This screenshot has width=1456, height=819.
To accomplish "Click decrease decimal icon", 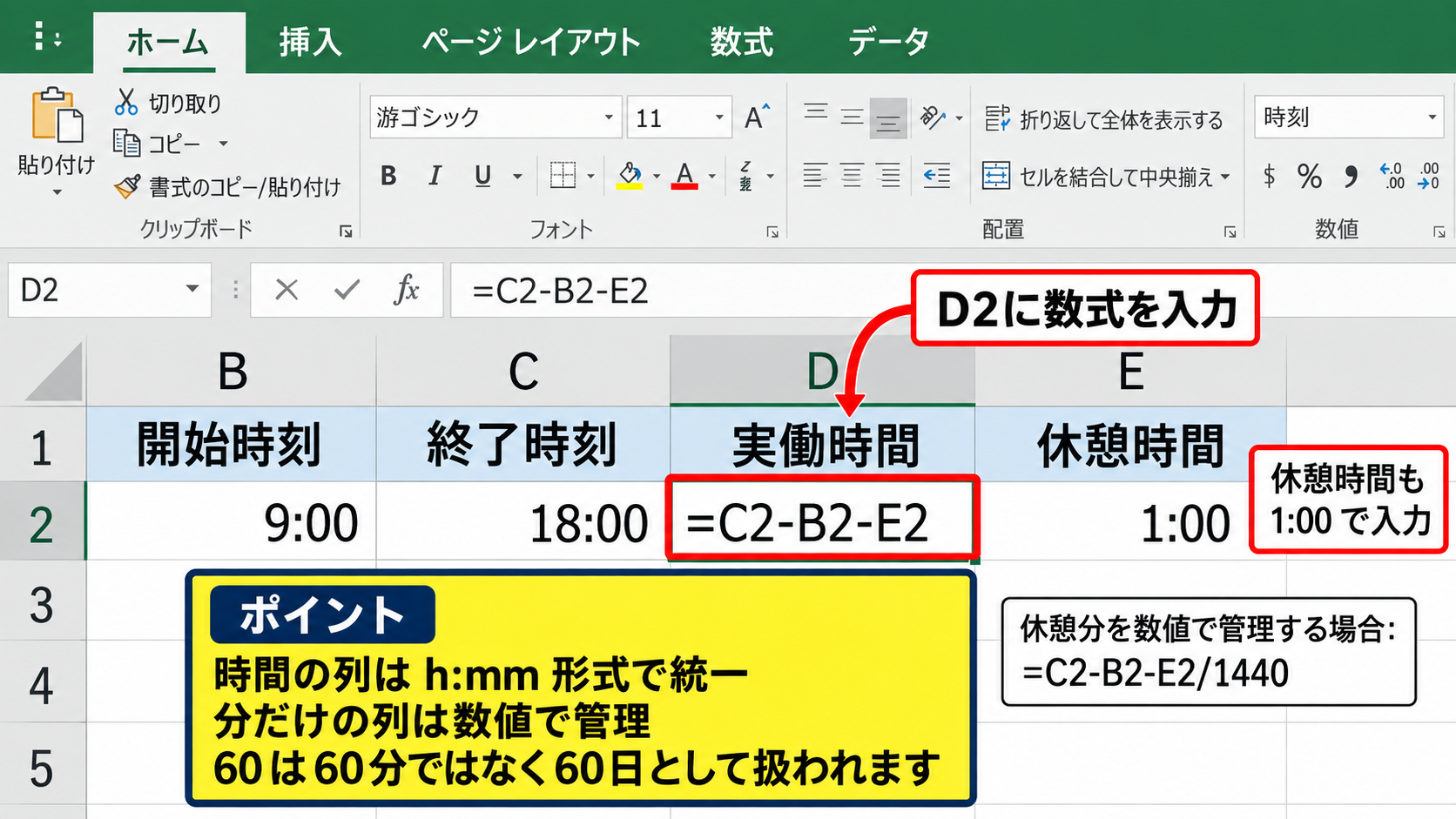I will [1429, 177].
